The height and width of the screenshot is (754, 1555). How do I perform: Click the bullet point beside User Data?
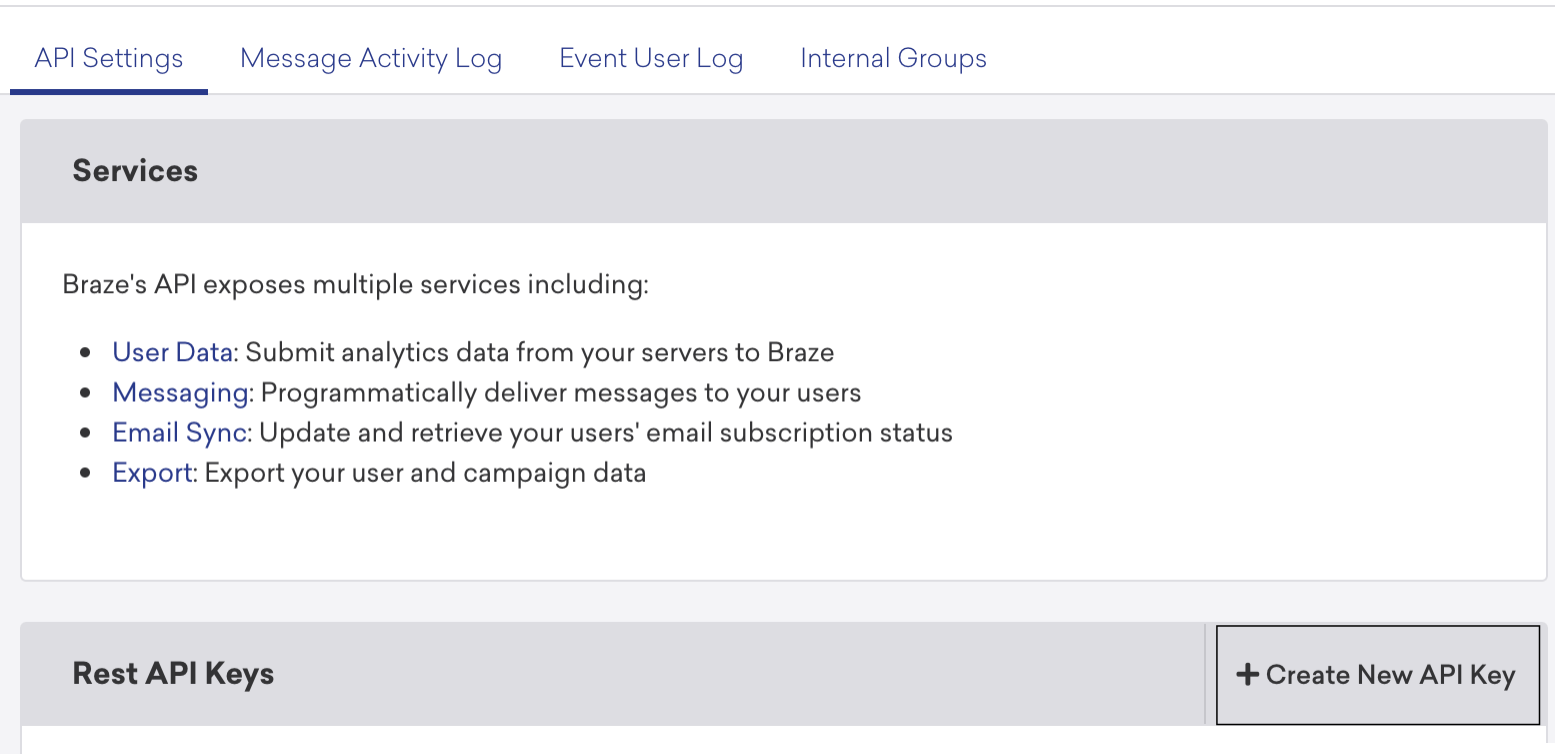click(87, 353)
